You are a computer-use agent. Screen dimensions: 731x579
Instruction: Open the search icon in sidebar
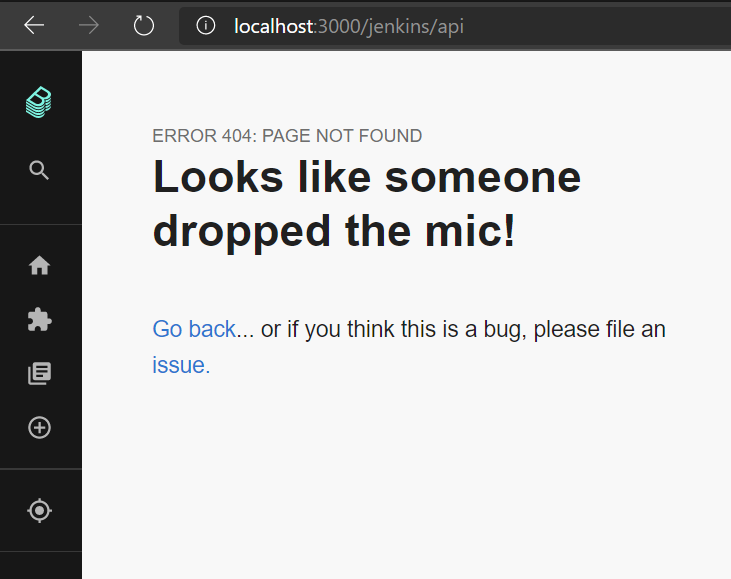(x=39, y=171)
